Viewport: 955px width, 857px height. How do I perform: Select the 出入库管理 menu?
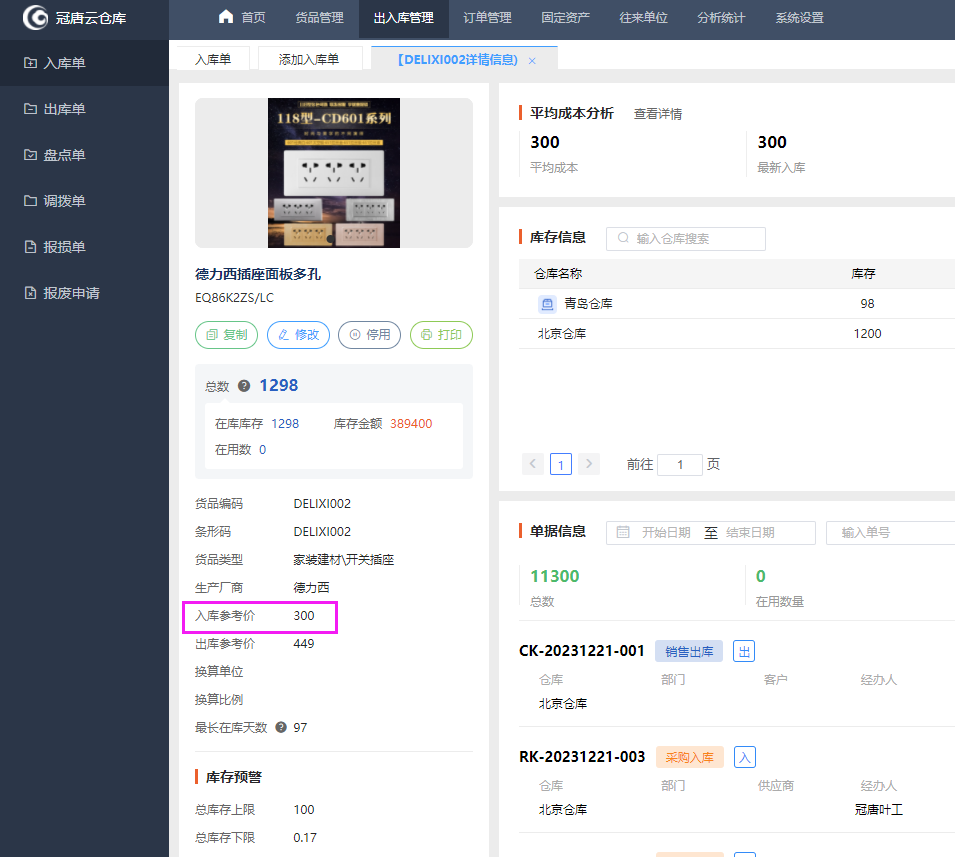click(403, 18)
